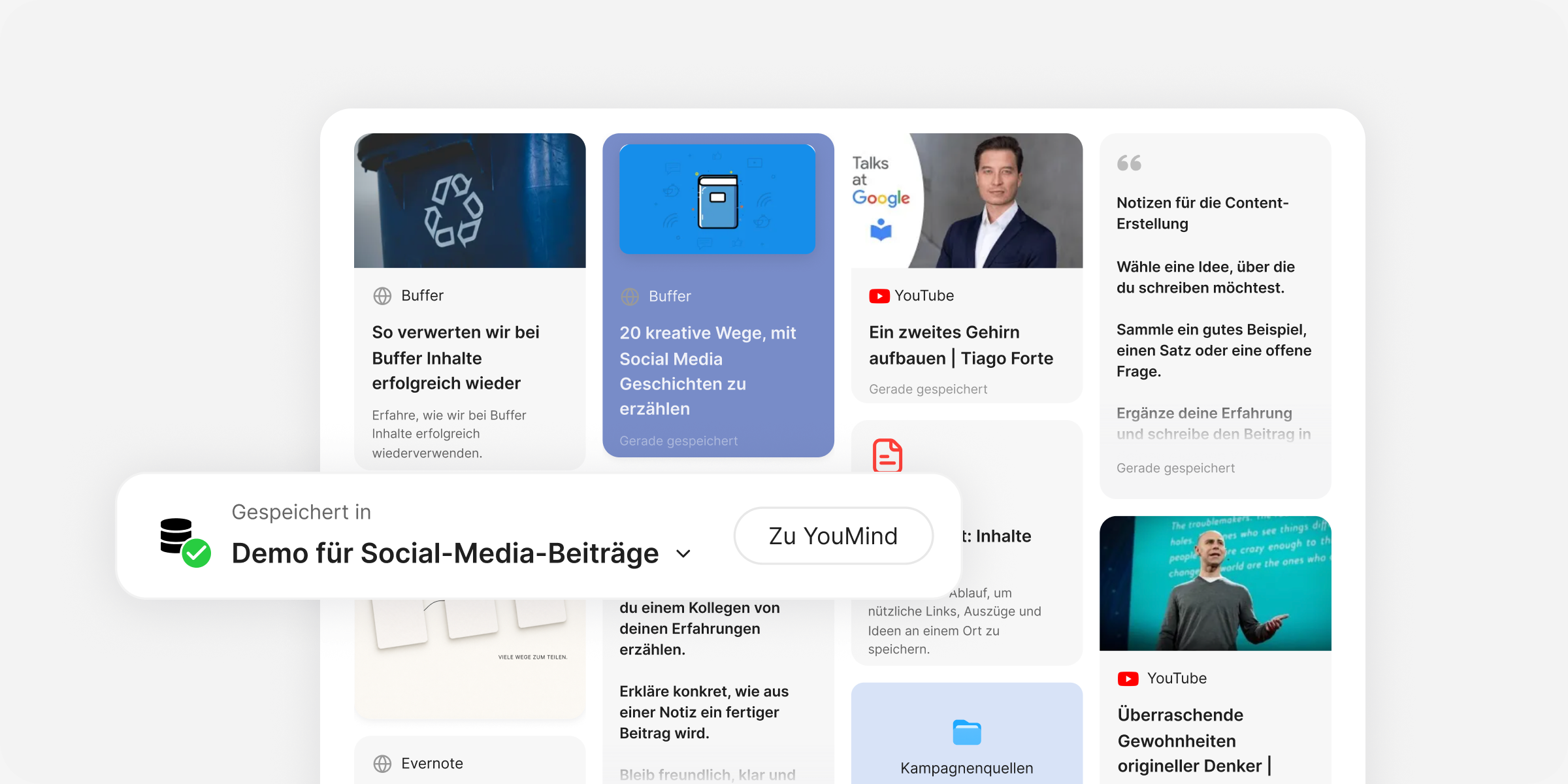1568x784 pixels.
Task: Click the Evernote source label
Action: point(432,764)
